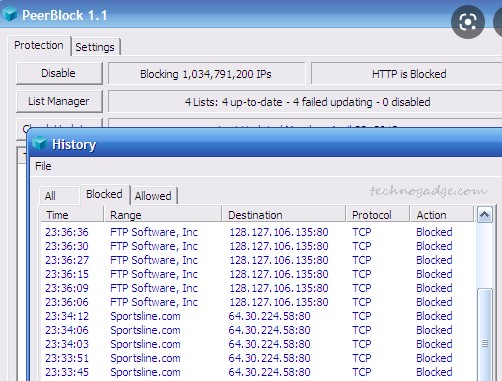Click Sportsline.com in the 23:33:51 row

click(145, 358)
